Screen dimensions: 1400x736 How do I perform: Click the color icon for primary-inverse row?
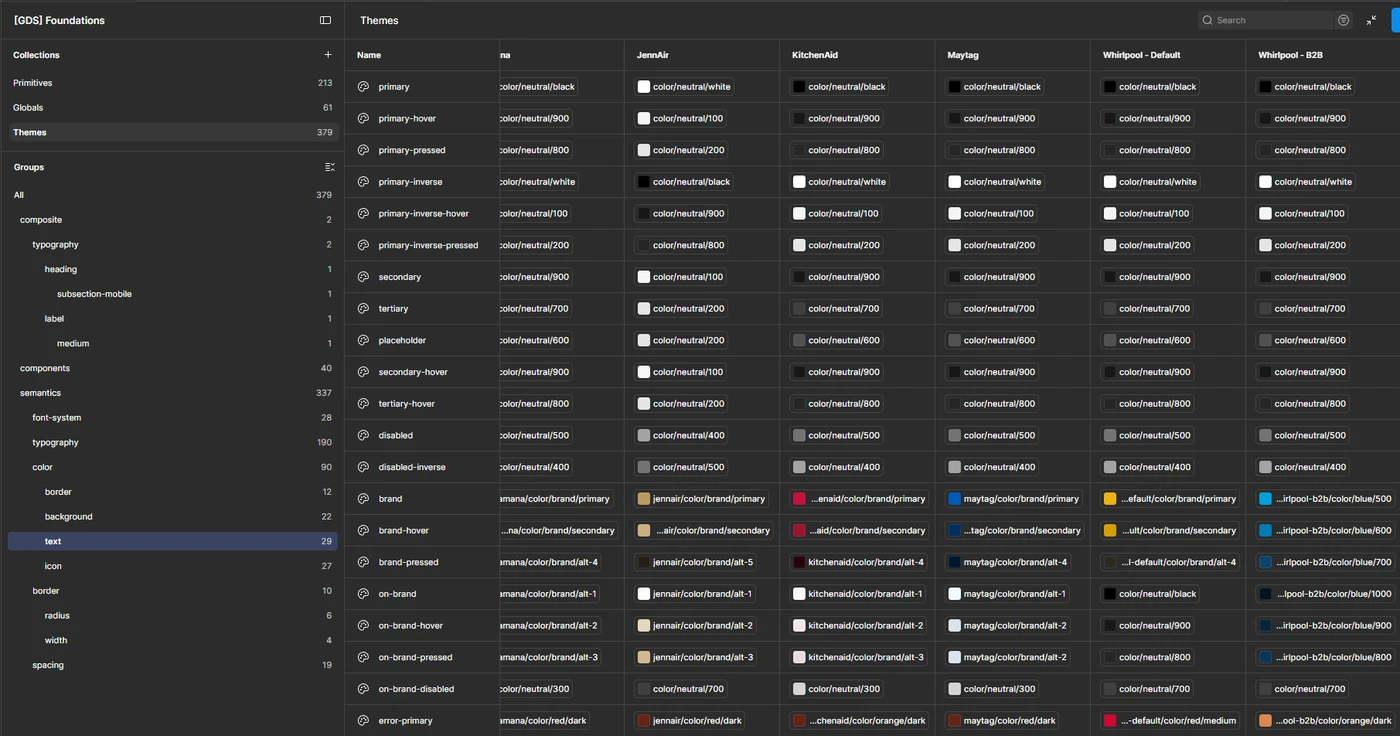click(x=363, y=182)
